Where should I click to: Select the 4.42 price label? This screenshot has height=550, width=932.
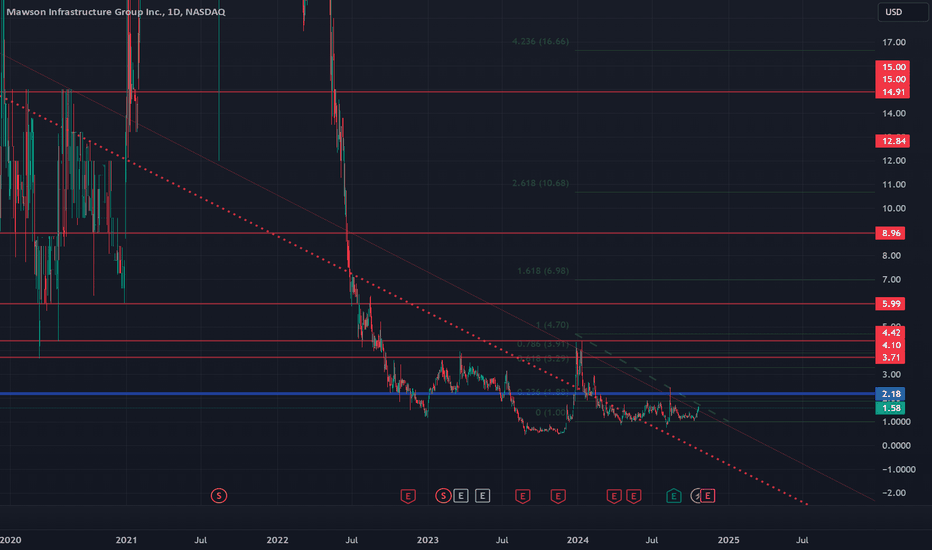890,332
